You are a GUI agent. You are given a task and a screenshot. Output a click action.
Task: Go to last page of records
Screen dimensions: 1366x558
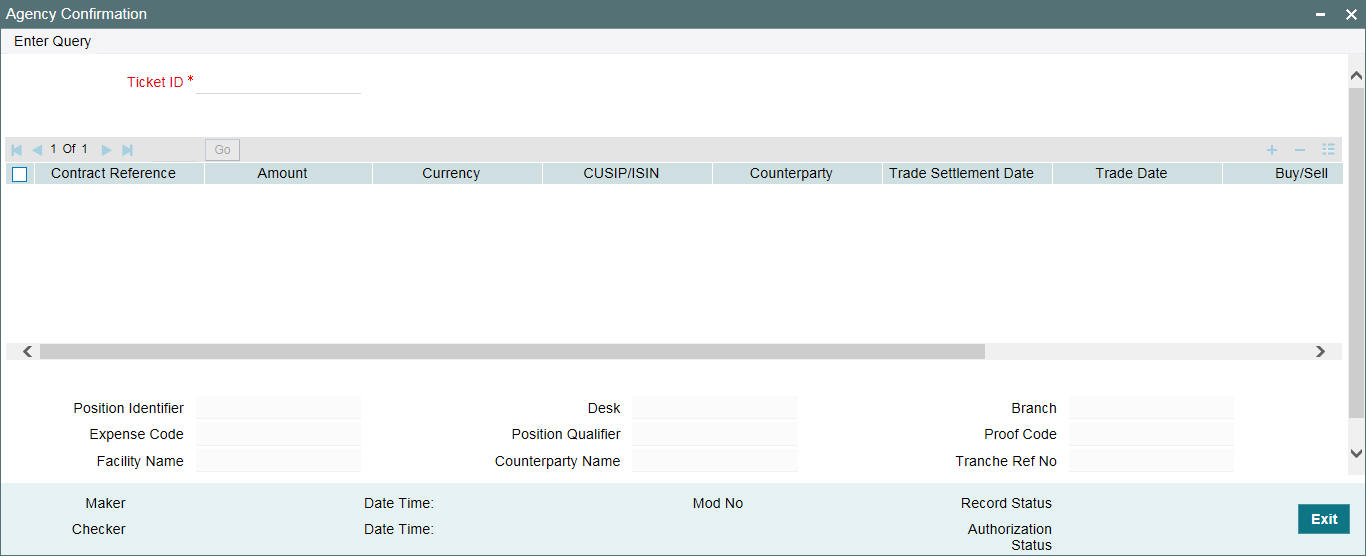pyautogui.click(x=127, y=150)
